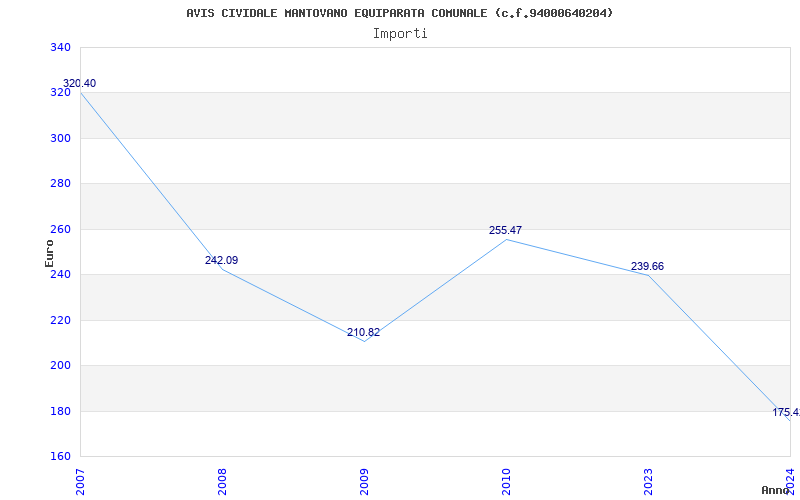Screen dimensions: 800x500
Task: Click the Euro y-axis label
Action: (49, 253)
